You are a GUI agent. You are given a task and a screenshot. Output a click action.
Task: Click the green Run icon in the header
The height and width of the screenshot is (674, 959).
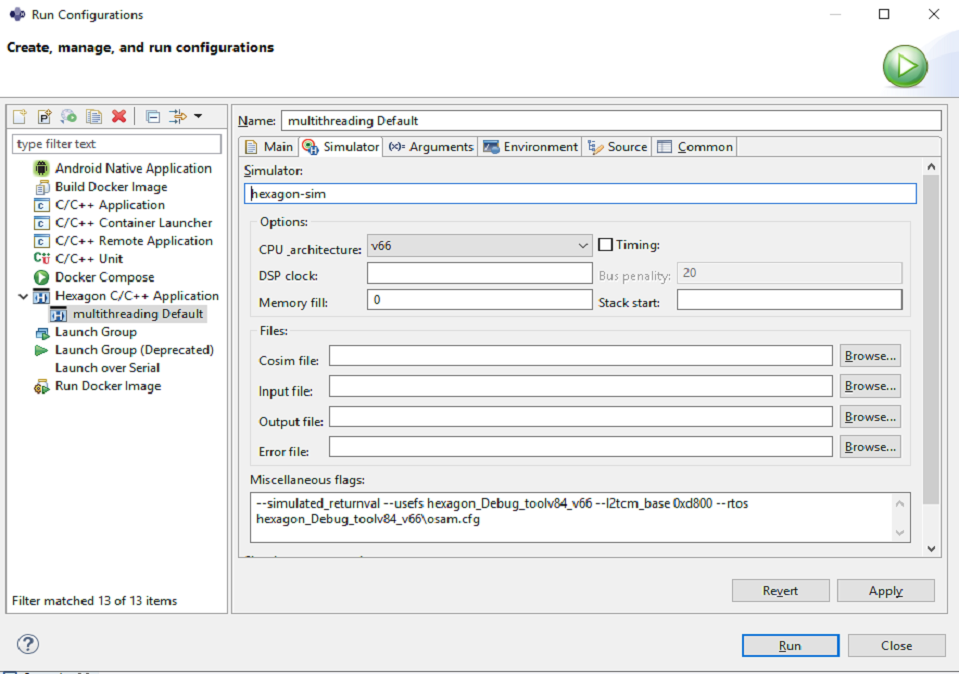905,65
